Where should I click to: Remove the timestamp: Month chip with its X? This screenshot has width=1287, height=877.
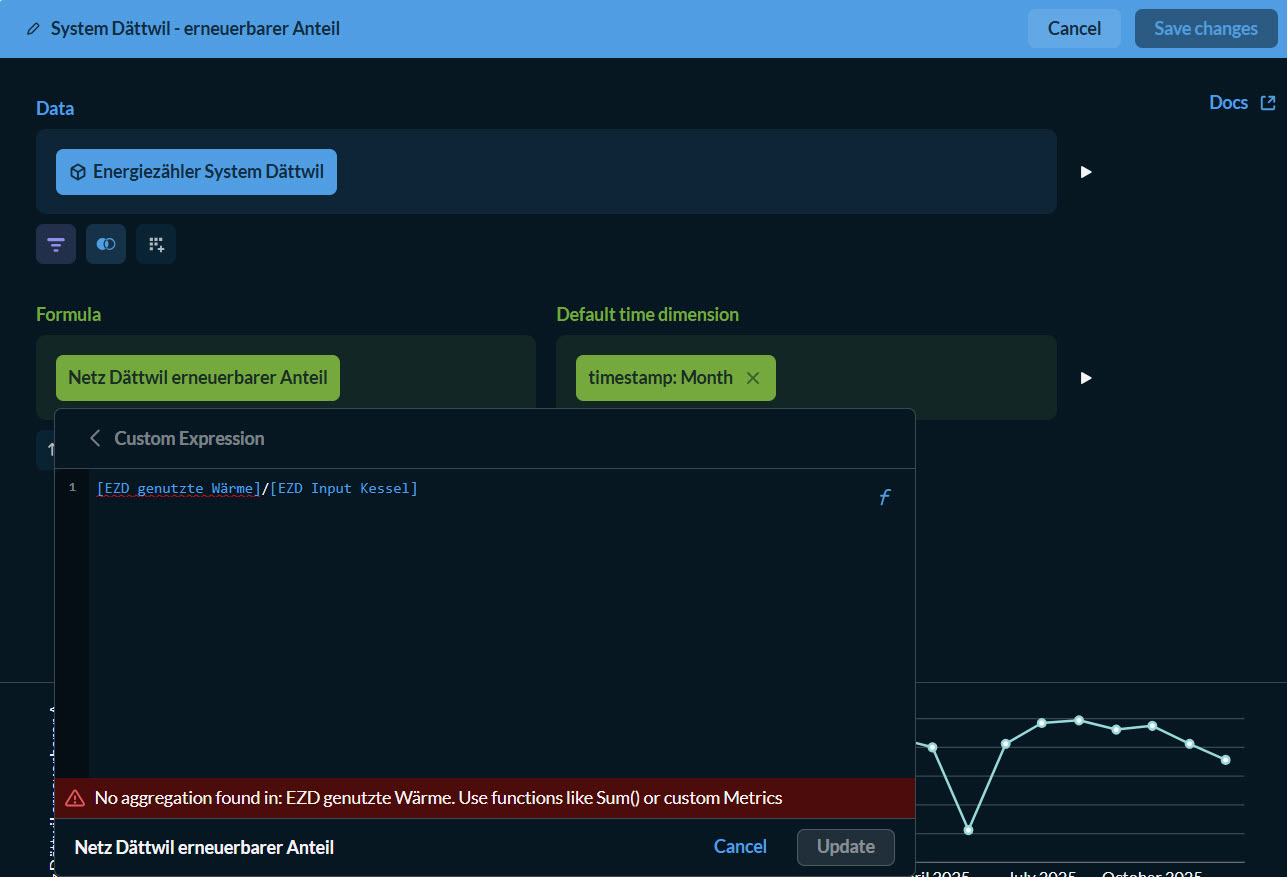753,378
